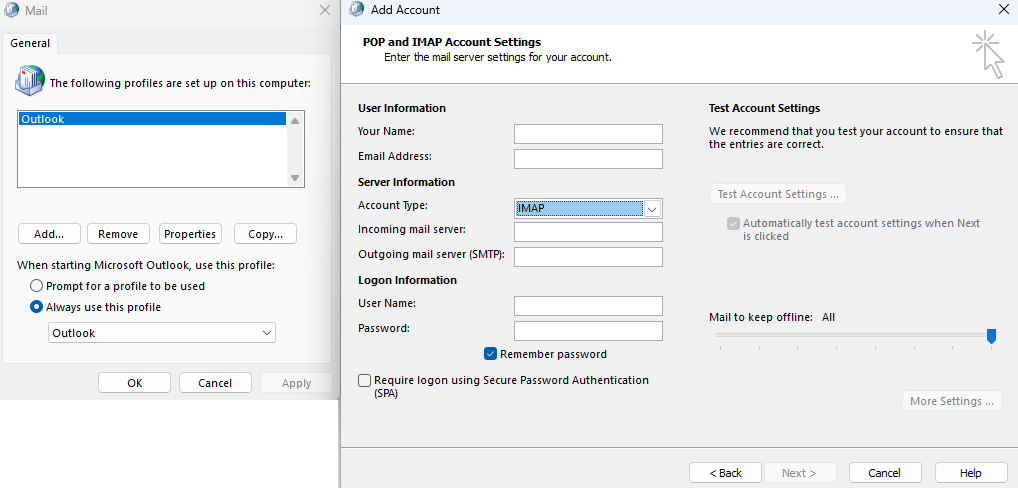Click the profile list scroll down arrow

pyautogui.click(x=295, y=178)
